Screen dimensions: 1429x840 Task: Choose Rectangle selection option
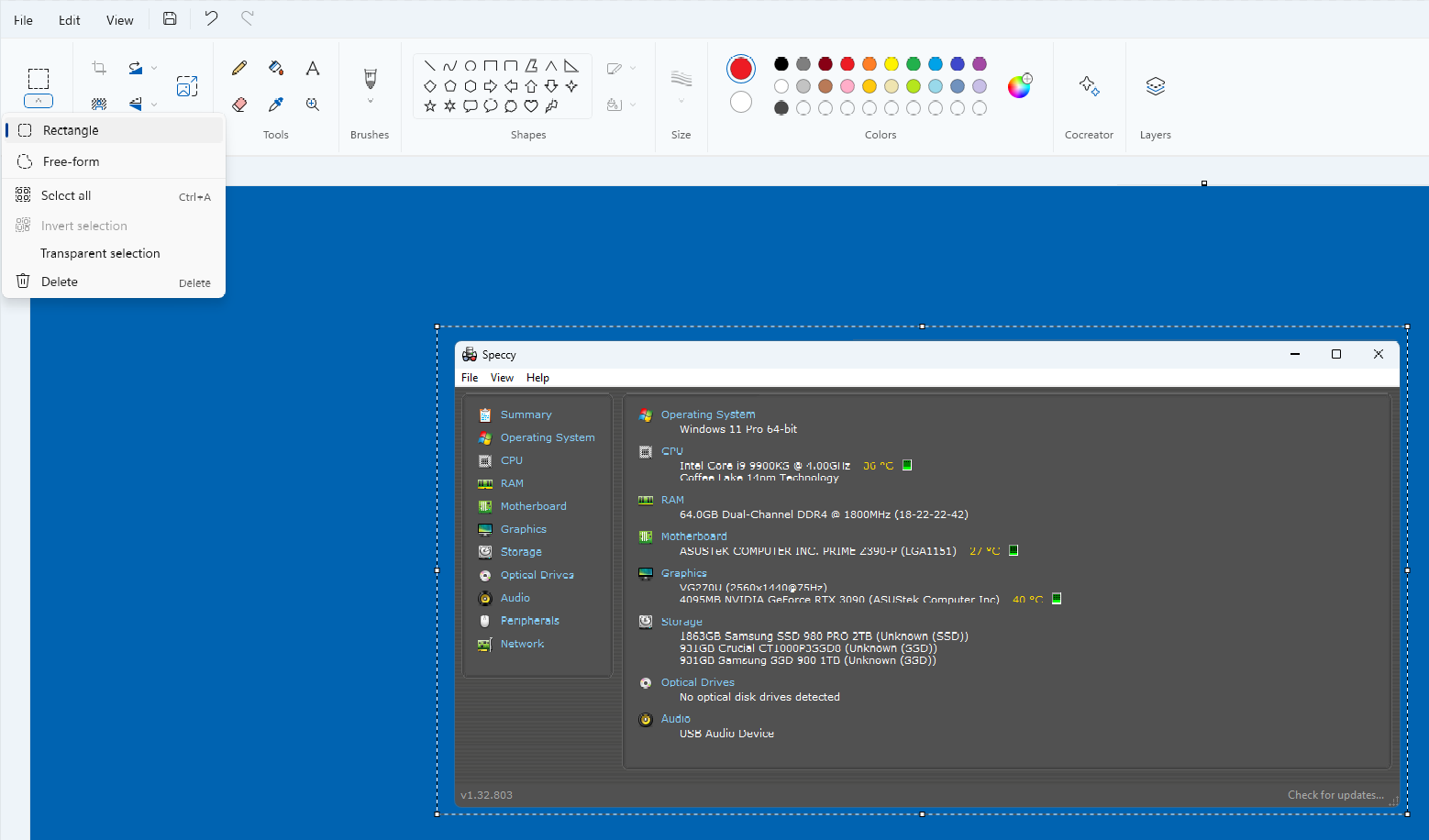pos(114,130)
